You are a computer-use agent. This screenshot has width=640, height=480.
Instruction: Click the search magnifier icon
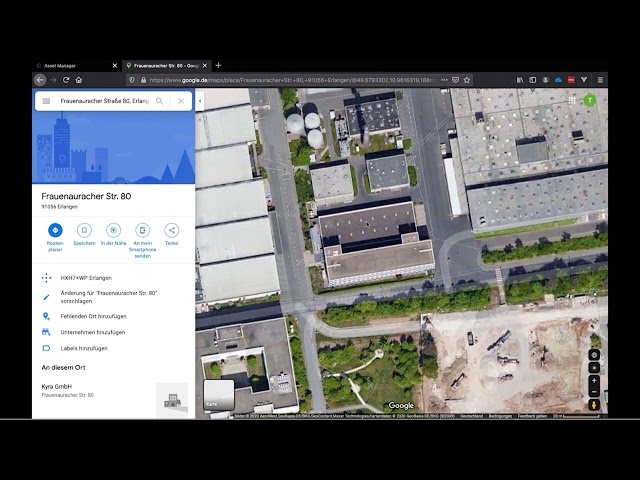click(x=159, y=101)
